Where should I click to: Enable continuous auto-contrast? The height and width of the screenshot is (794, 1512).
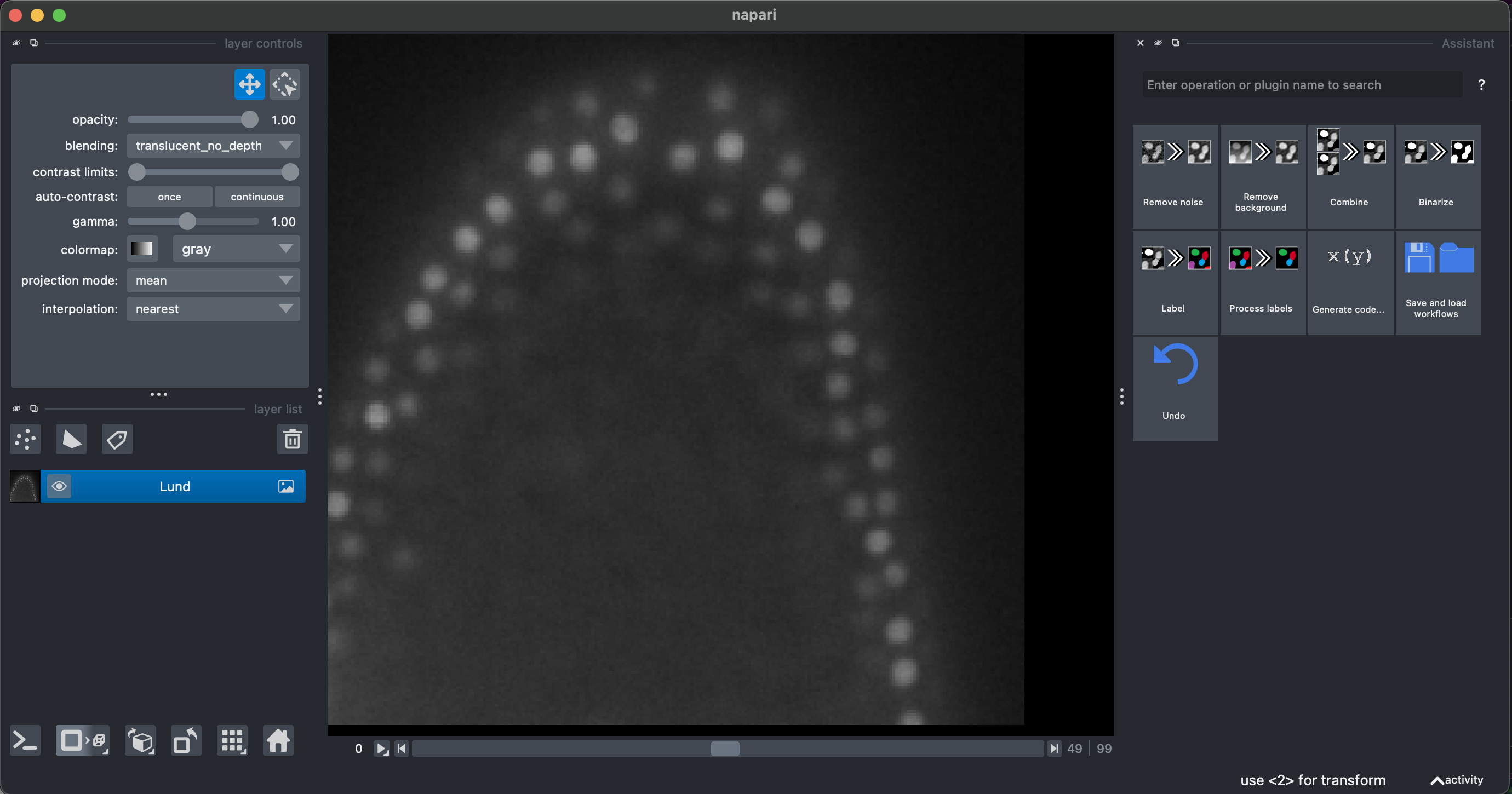point(257,197)
